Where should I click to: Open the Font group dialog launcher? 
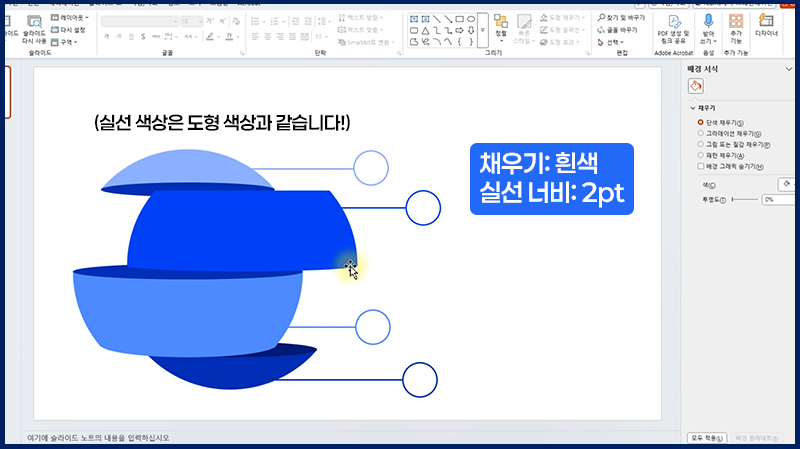241,53
